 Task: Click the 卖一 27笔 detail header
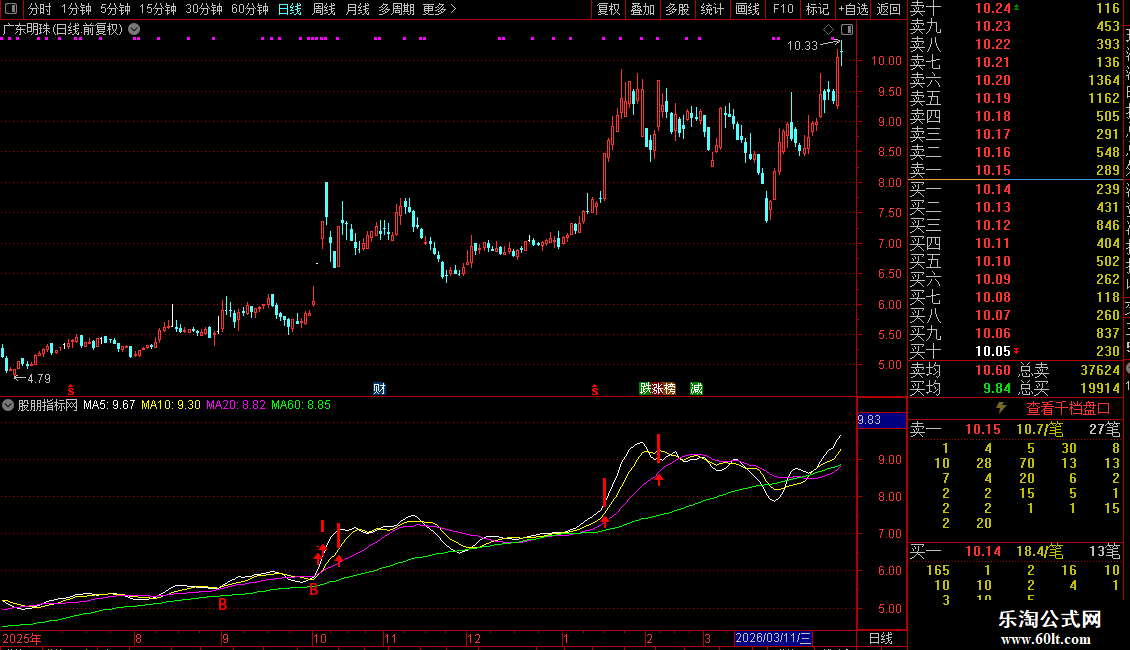pyautogui.click(x=1015, y=429)
